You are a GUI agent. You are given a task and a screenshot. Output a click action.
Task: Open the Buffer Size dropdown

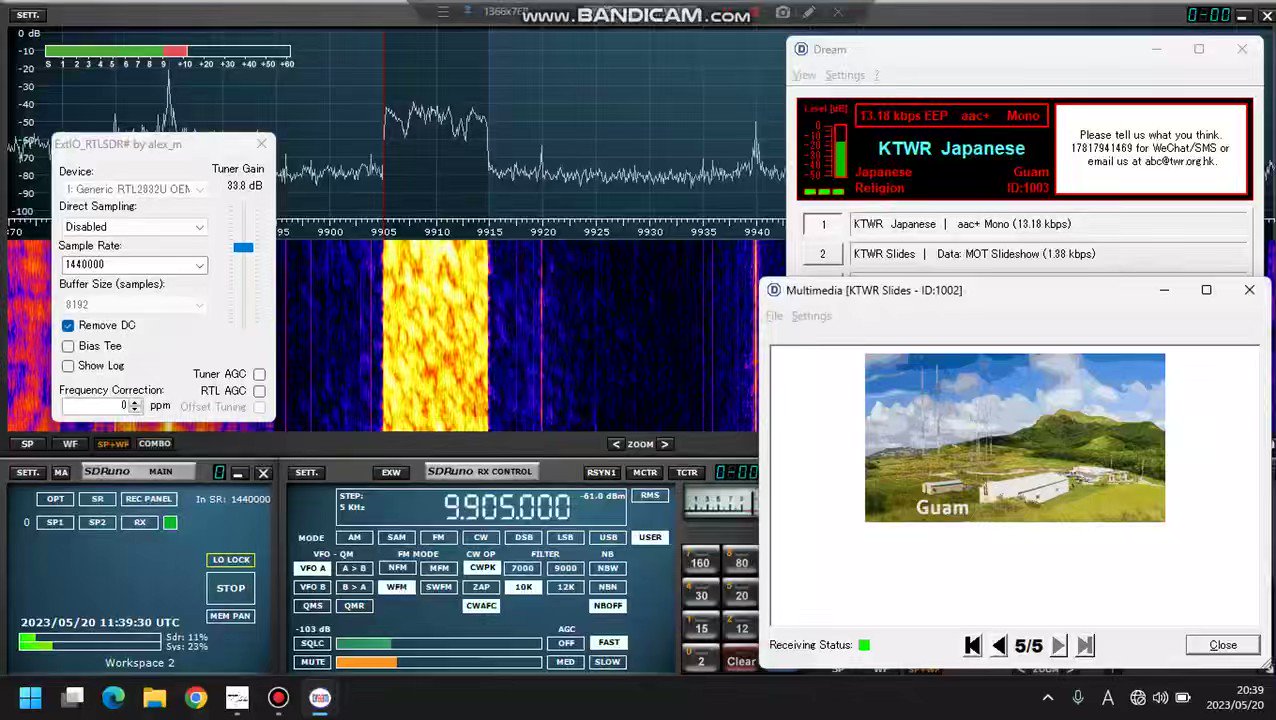click(134, 304)
